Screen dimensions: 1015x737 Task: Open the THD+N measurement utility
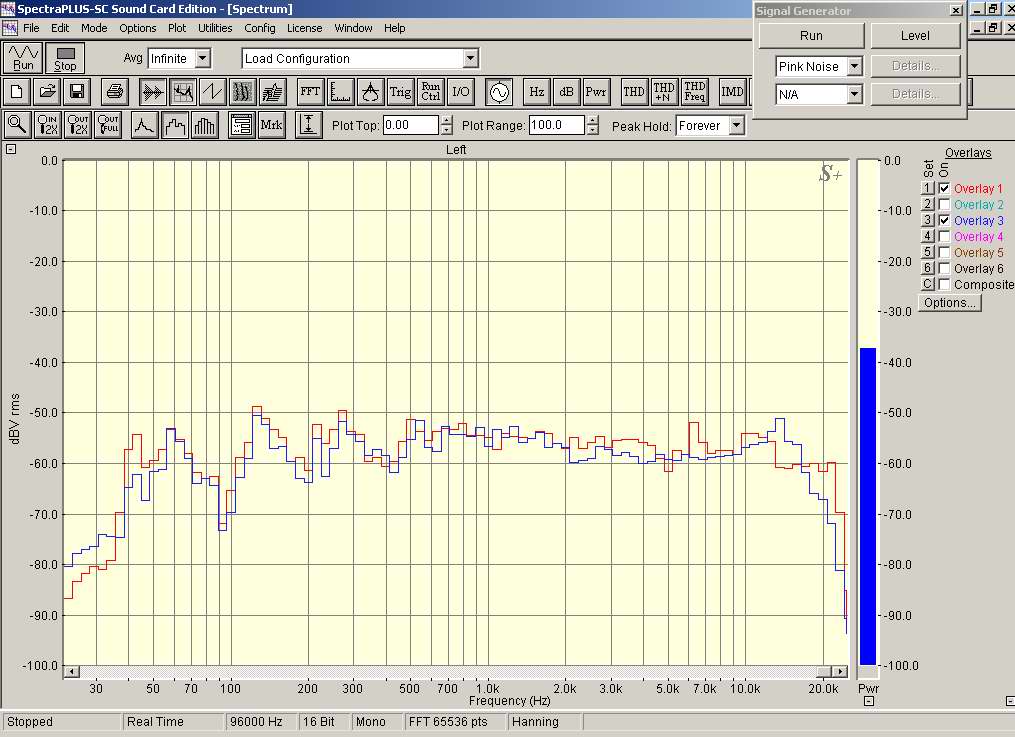[x=664, y=92]
